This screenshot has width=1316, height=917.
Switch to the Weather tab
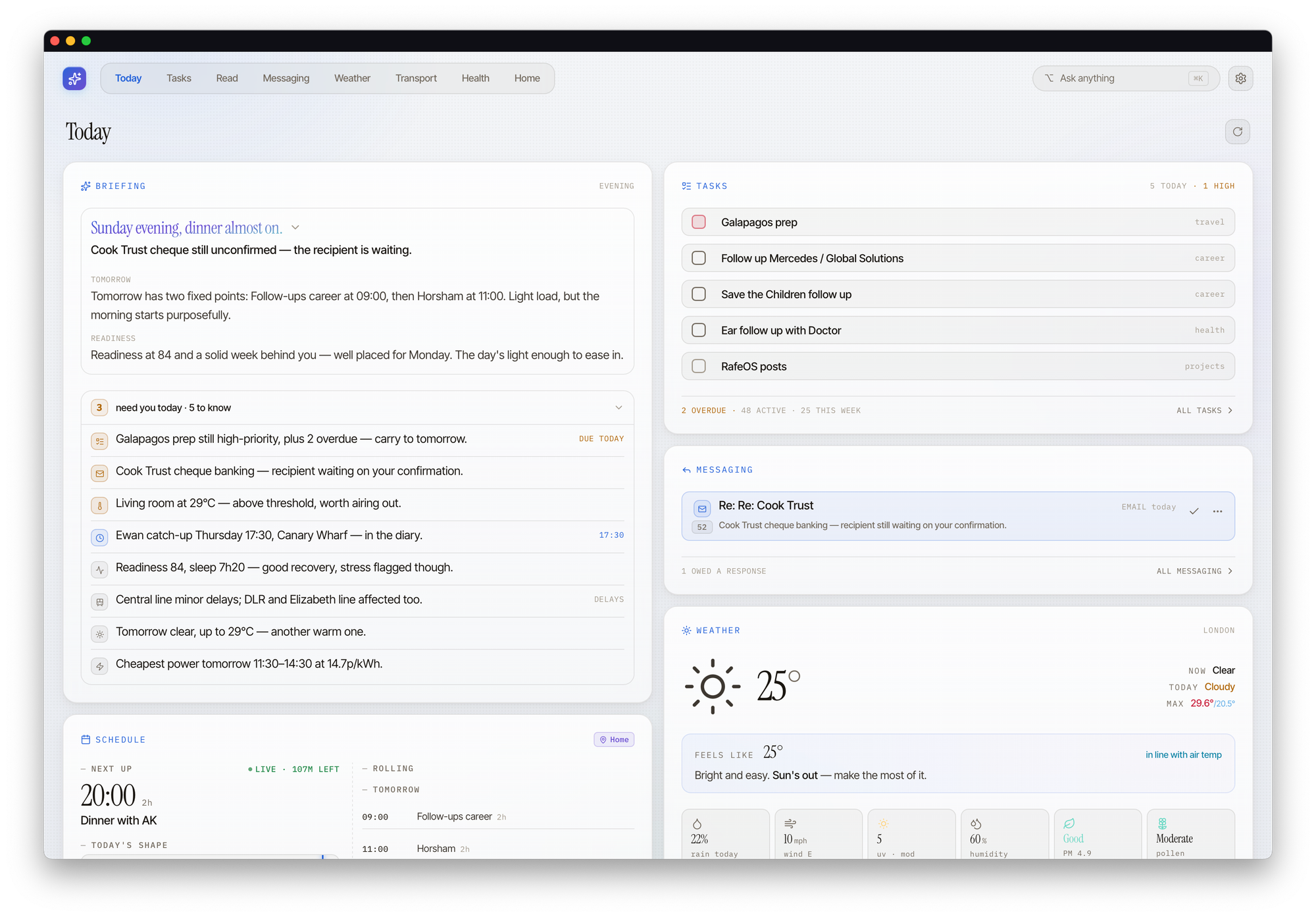pyautogui.click(x=352, y=78)
